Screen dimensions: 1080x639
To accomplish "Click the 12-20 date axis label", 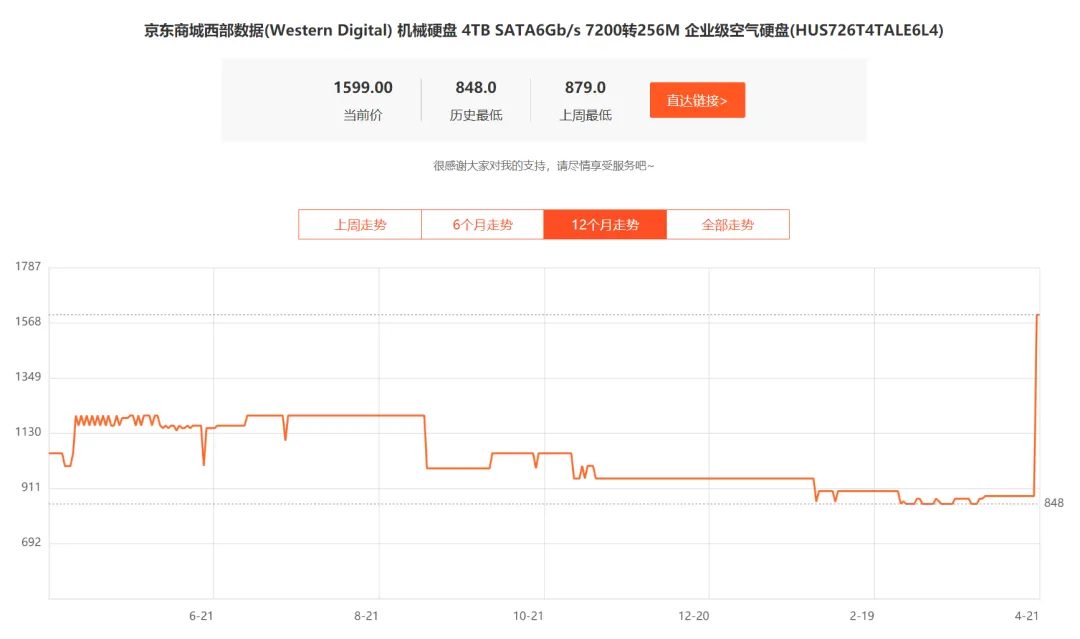I will 696,617.
